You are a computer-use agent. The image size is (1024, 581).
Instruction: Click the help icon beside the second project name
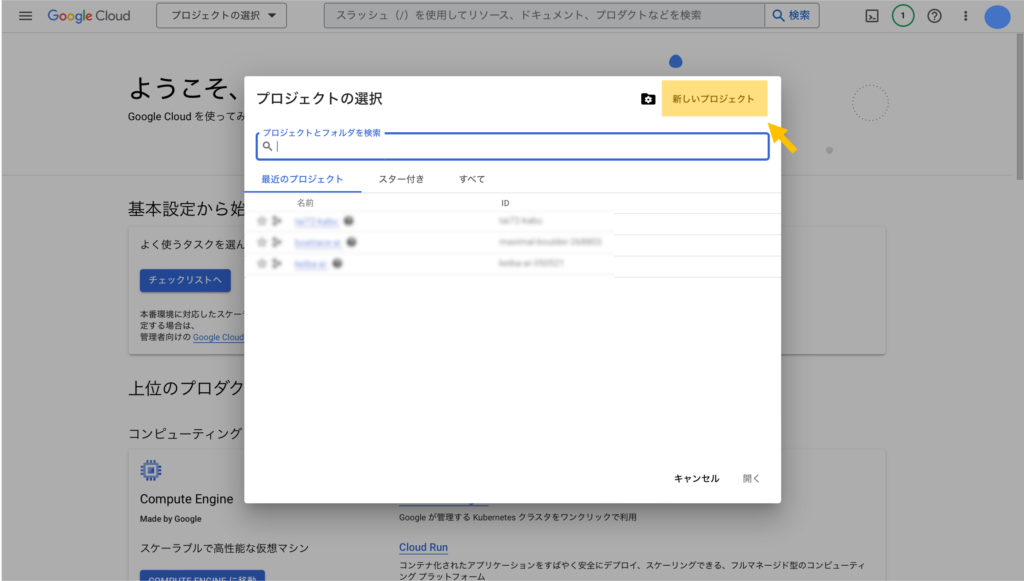(x=351, y=242)
